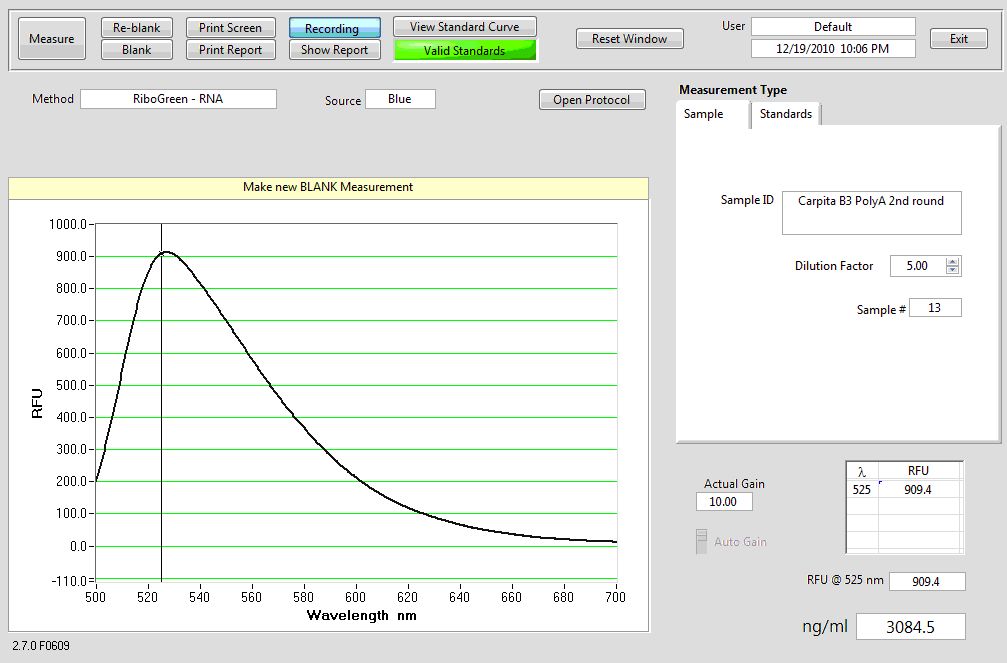Select the 909.4 RFU table cell
This screenshot has height=663, width=1007.
[918, 490]
